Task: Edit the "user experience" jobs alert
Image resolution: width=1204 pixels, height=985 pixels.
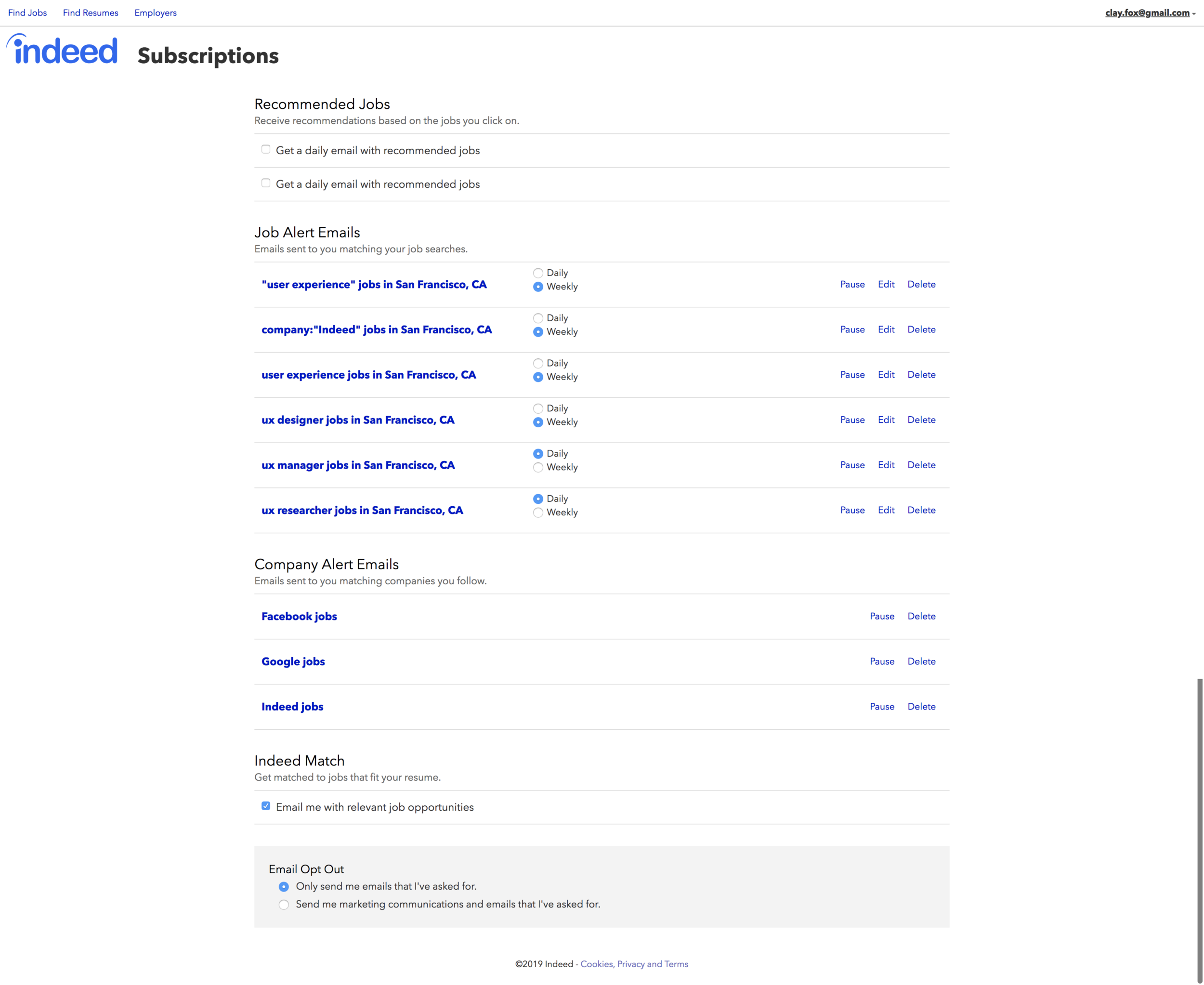Action: click(x=886, y=284)
